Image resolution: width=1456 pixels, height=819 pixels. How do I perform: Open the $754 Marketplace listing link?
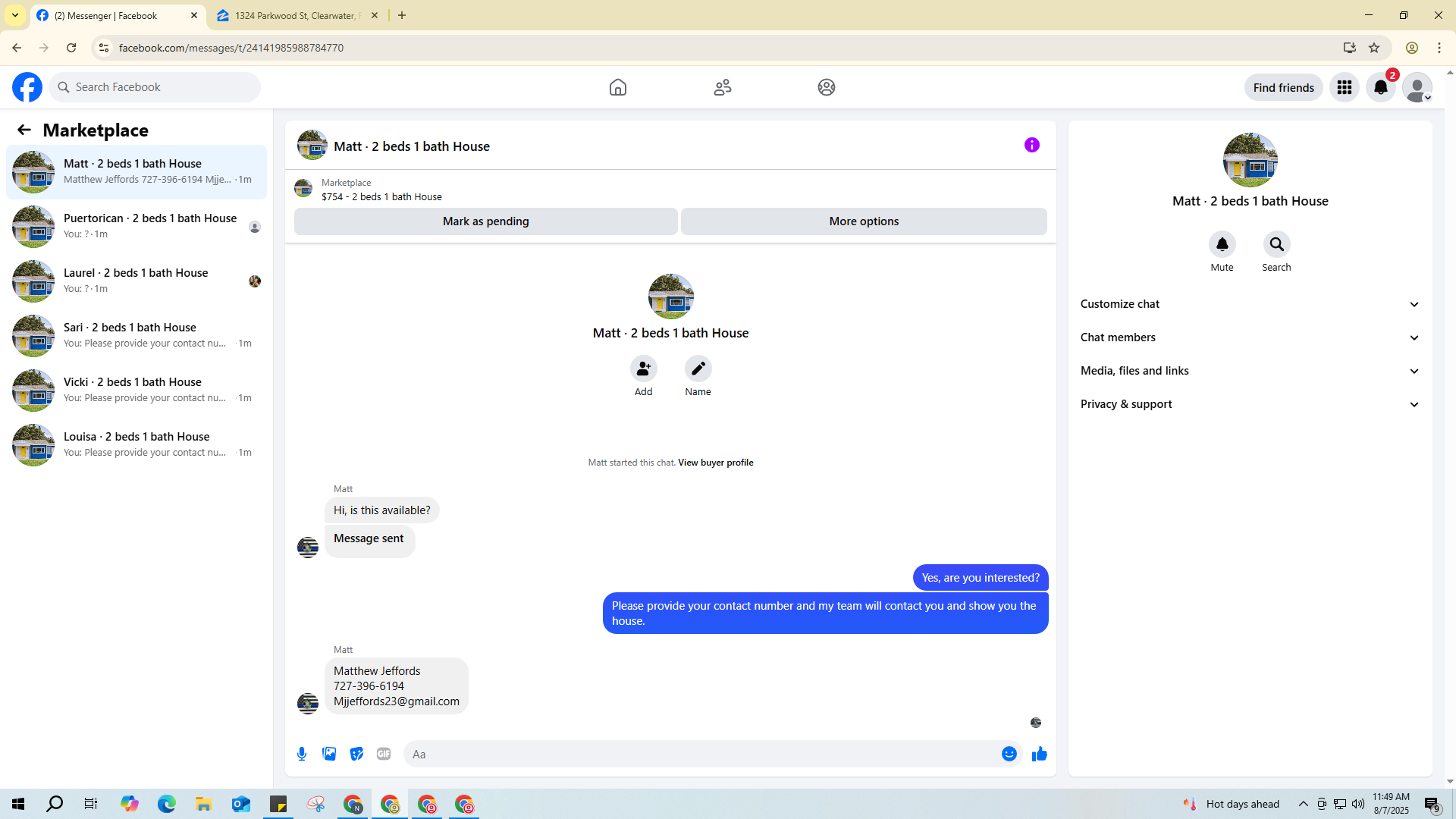381,196
